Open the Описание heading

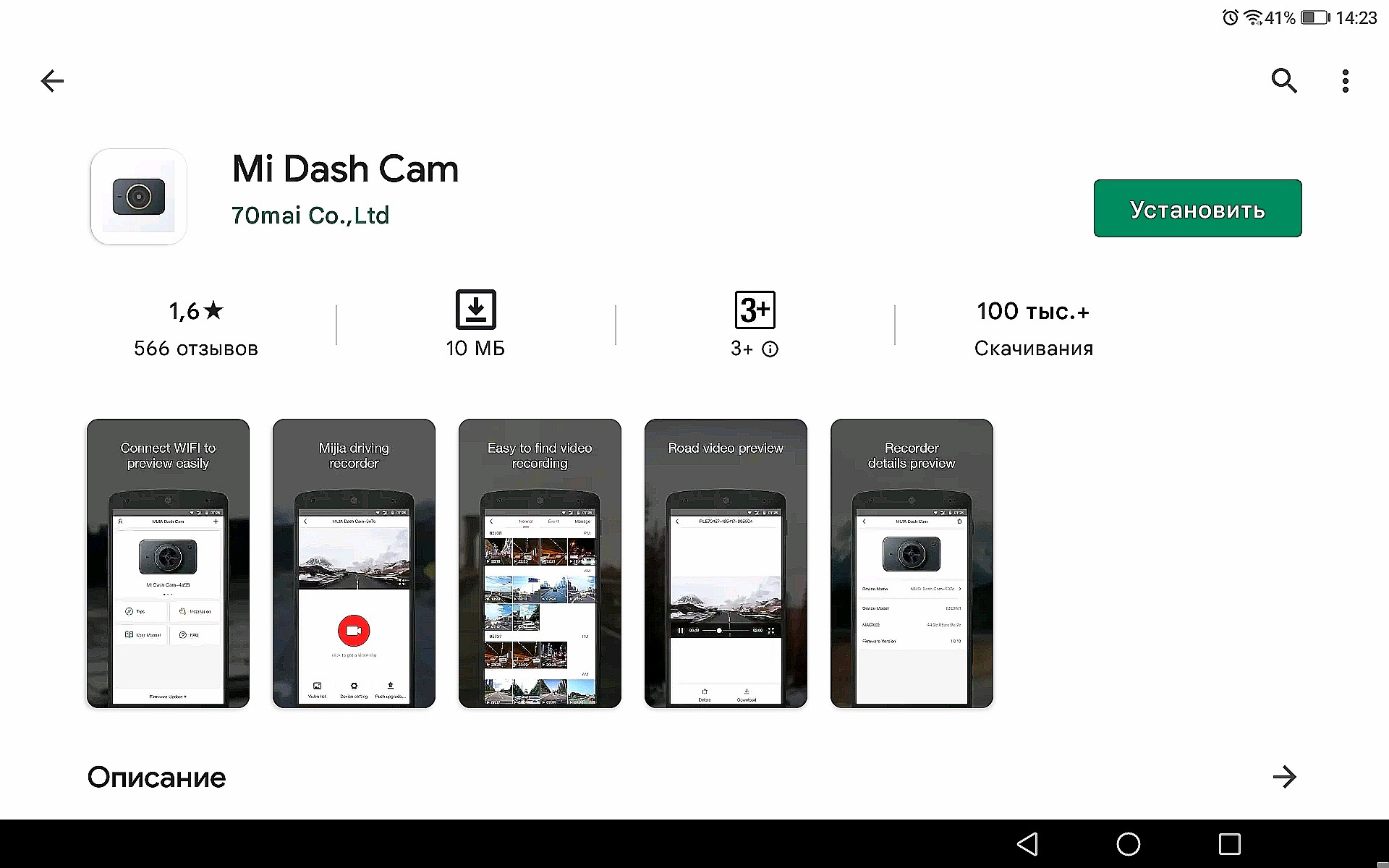coord(156,778)
